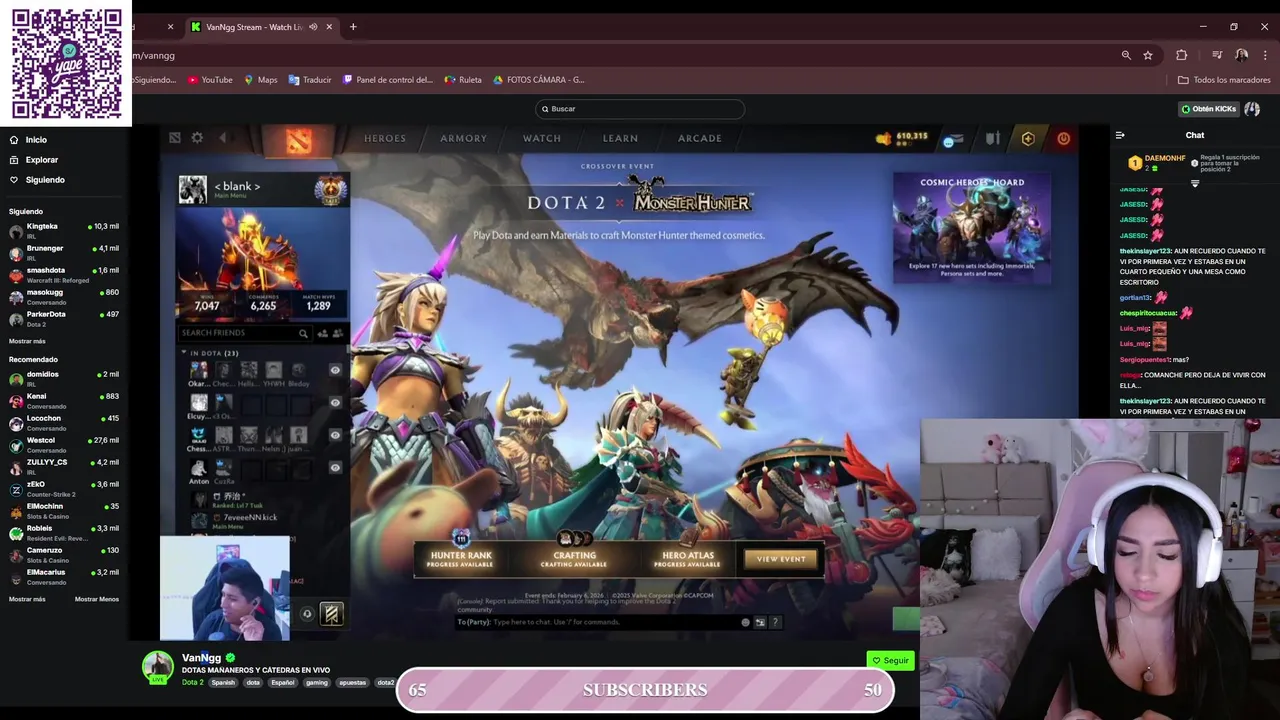Go to Explorar in Kick sidebar
Screen dimensions: 1280x720
(42, 160)
